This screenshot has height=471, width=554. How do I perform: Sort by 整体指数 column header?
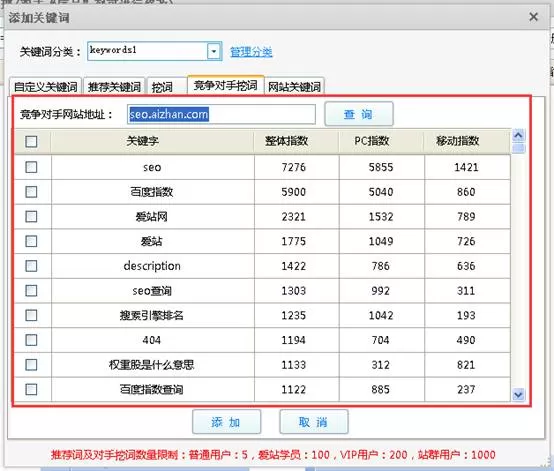pyautogui.click(x=287, y=141)
